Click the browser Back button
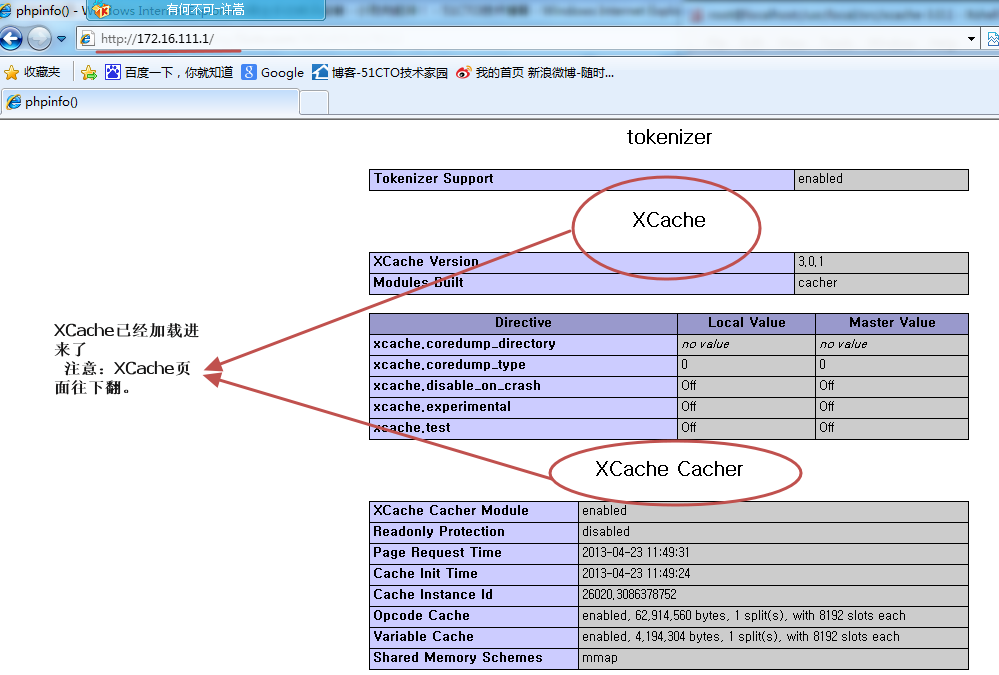 click(11, 39)
